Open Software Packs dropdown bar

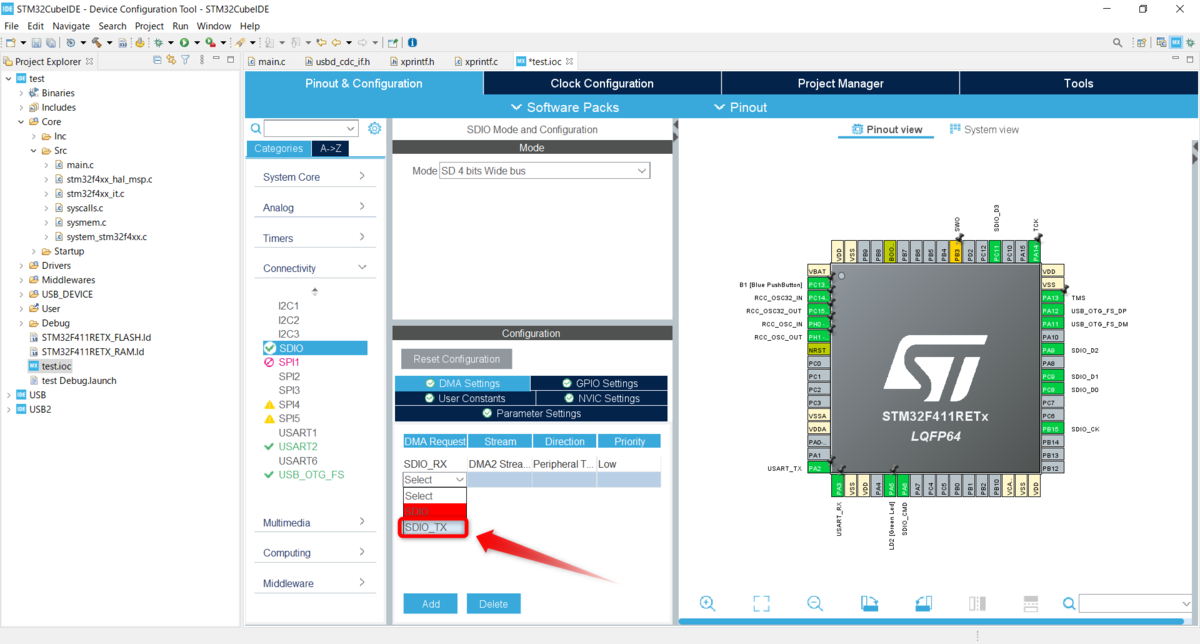click(x=565, y=107)
